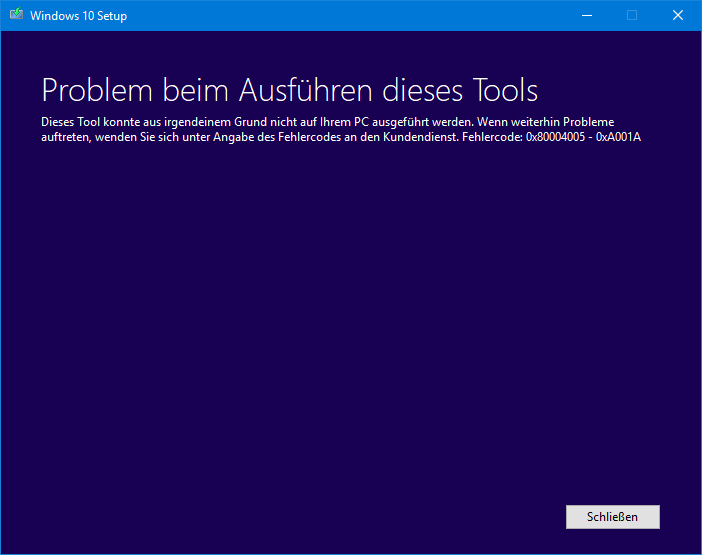Click the Schließen button
Screen dimensions: 702x555
[x=612, y=517]
